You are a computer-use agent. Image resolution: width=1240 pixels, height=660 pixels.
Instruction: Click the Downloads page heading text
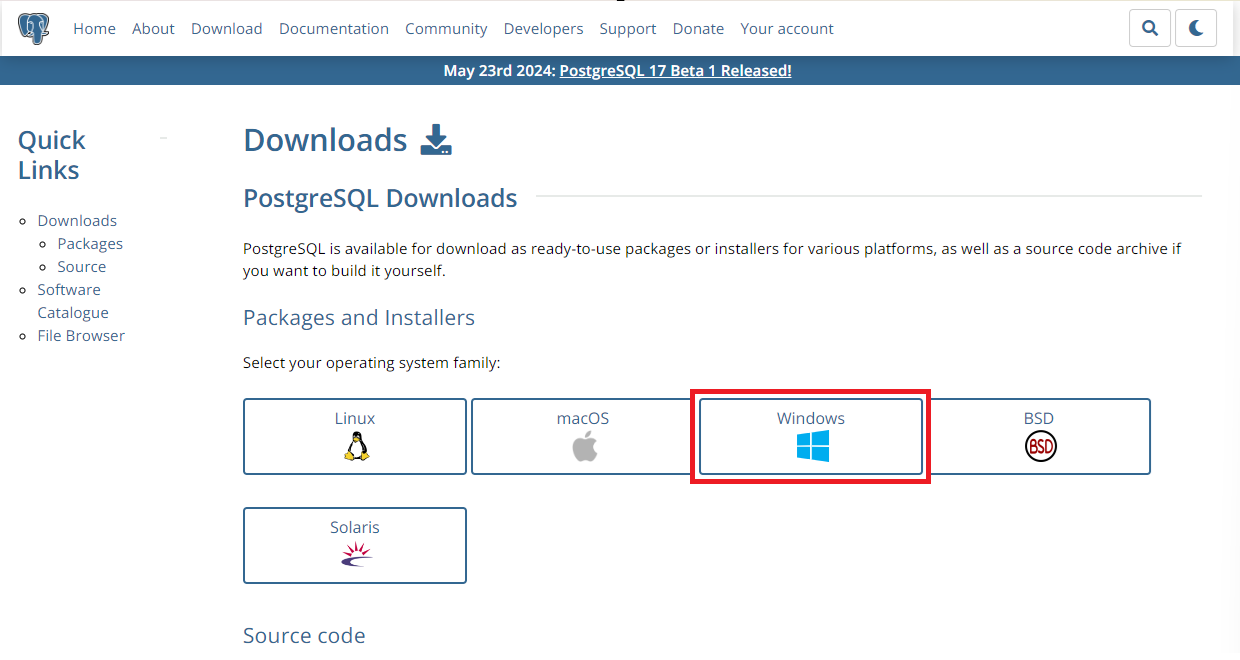click(x=325, y=140)
